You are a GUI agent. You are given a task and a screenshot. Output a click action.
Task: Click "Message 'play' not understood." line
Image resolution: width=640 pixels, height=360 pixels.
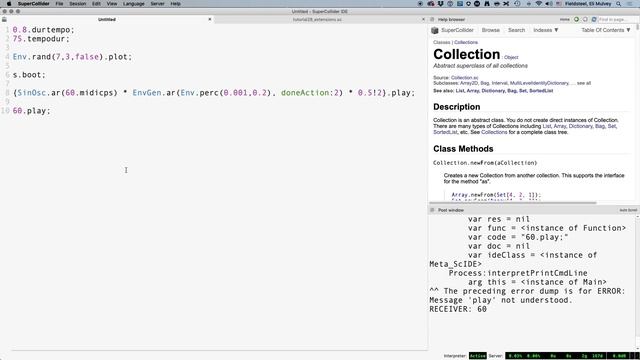pyautogui.click(x=501, y=300)
